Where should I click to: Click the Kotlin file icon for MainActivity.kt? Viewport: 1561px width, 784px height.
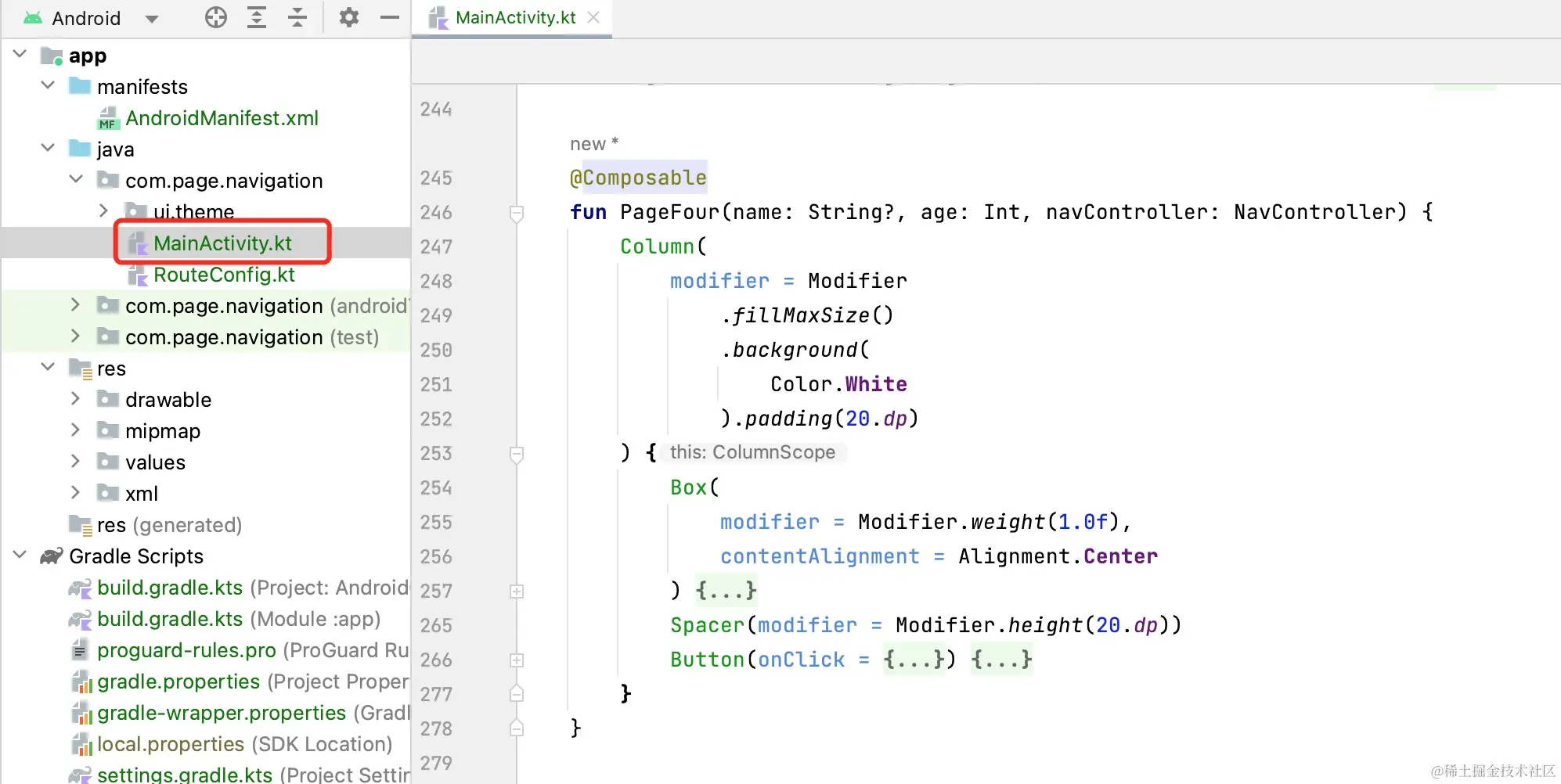(x=138, y=243)
